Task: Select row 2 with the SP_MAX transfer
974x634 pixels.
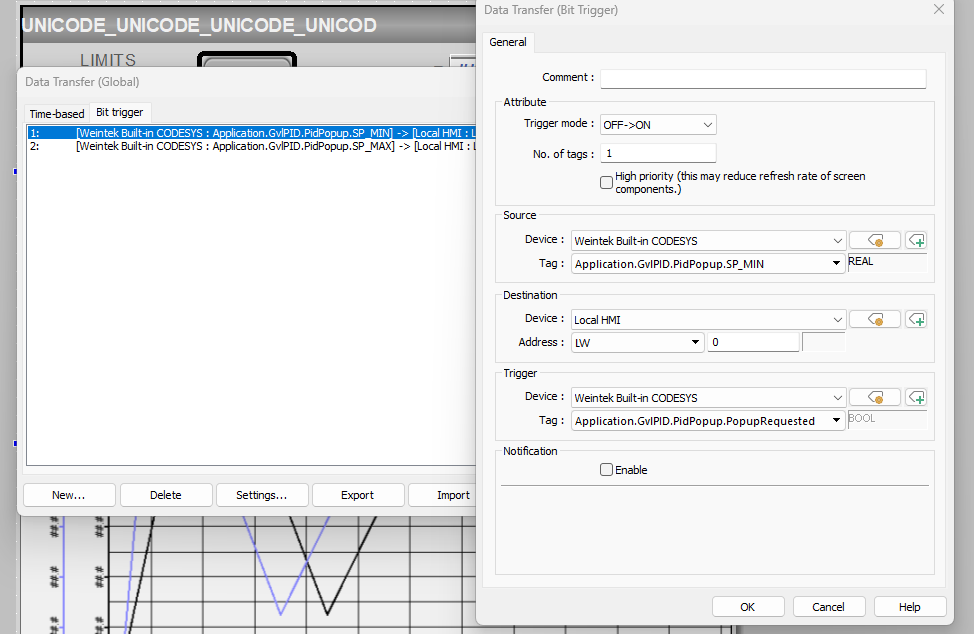Action: coord(252,147)
